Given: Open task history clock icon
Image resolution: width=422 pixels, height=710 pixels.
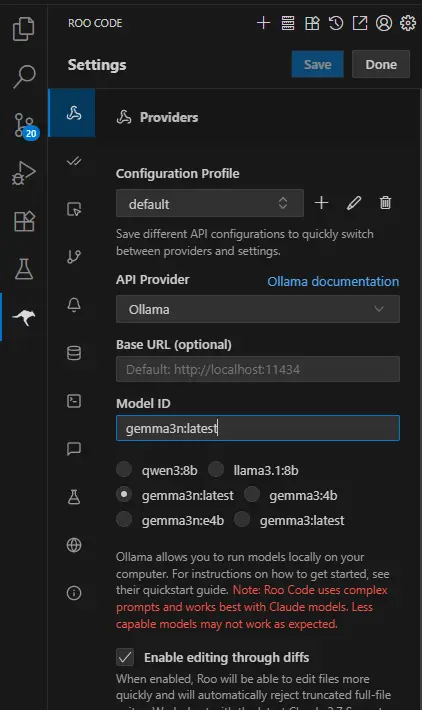Looking at the screenshot, I should tap(336, 23).
